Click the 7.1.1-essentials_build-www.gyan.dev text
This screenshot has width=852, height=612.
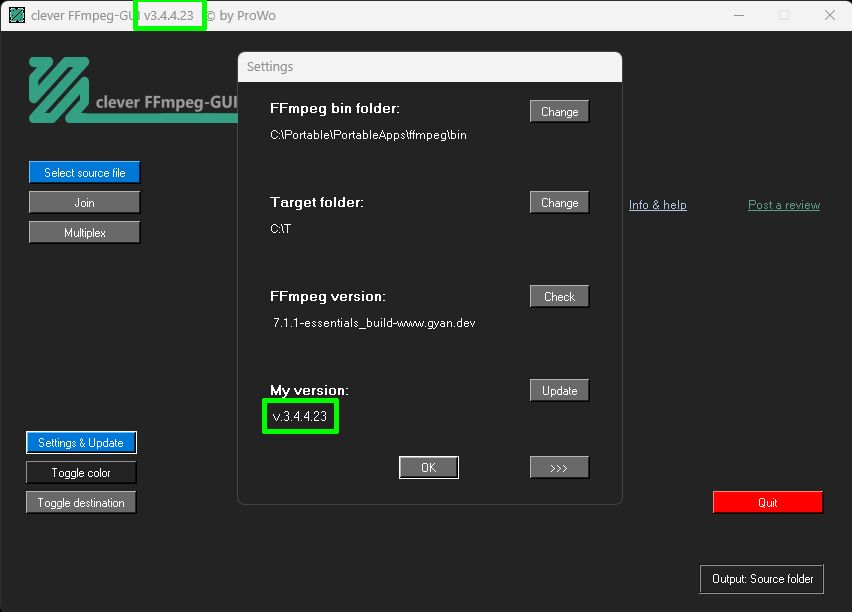[374, 323]
